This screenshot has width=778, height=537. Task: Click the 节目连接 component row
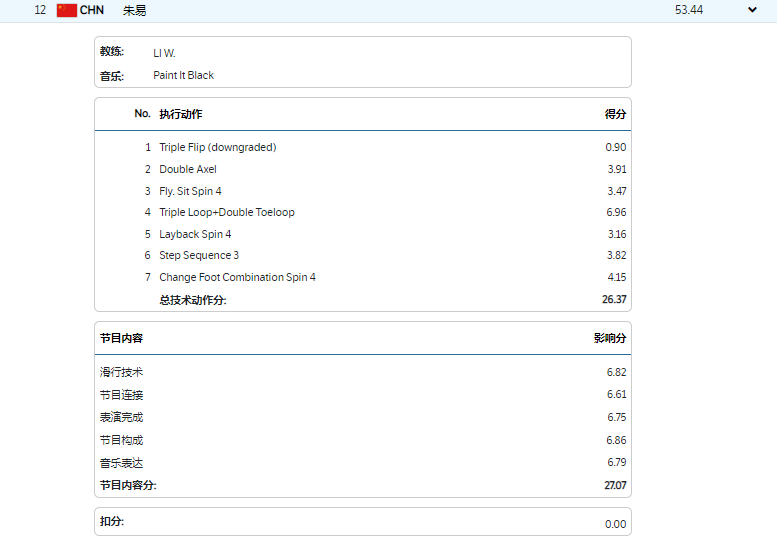pyautogui.click(x=363, y=395)
